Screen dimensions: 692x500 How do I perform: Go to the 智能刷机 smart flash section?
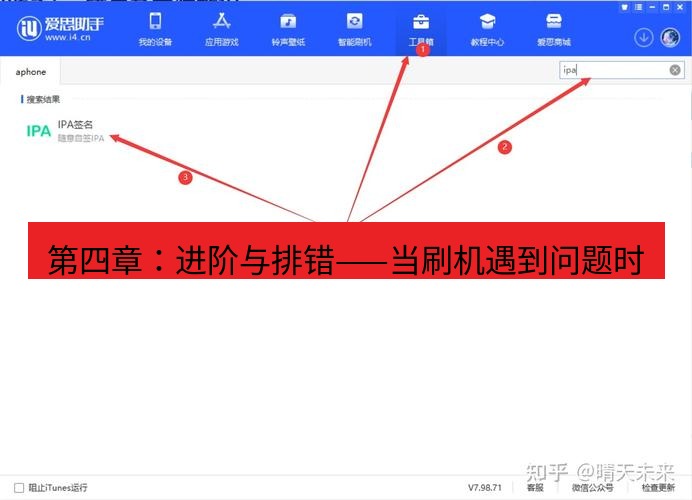[354, 29]
